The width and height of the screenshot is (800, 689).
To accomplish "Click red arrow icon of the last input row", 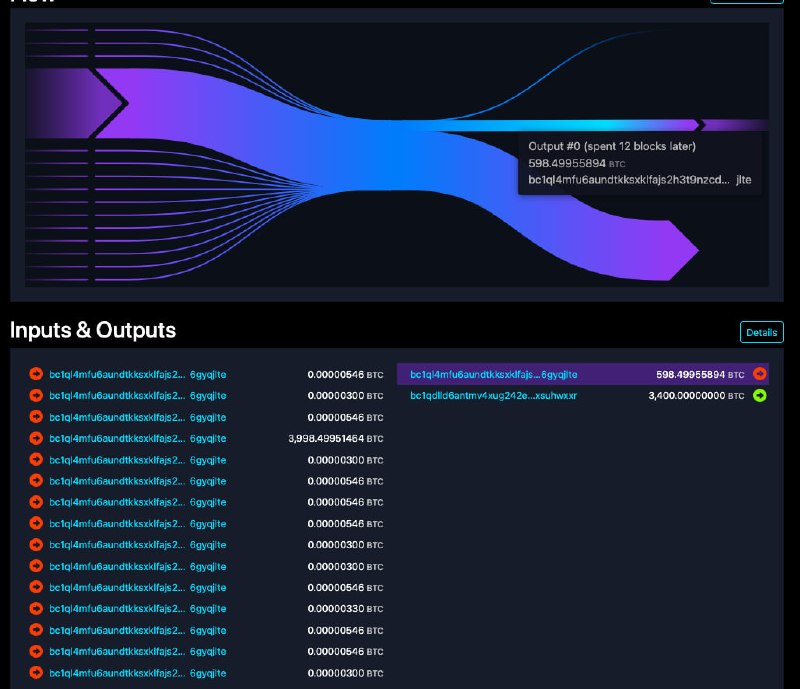I will pyautogui.click(x=36, y=673).
